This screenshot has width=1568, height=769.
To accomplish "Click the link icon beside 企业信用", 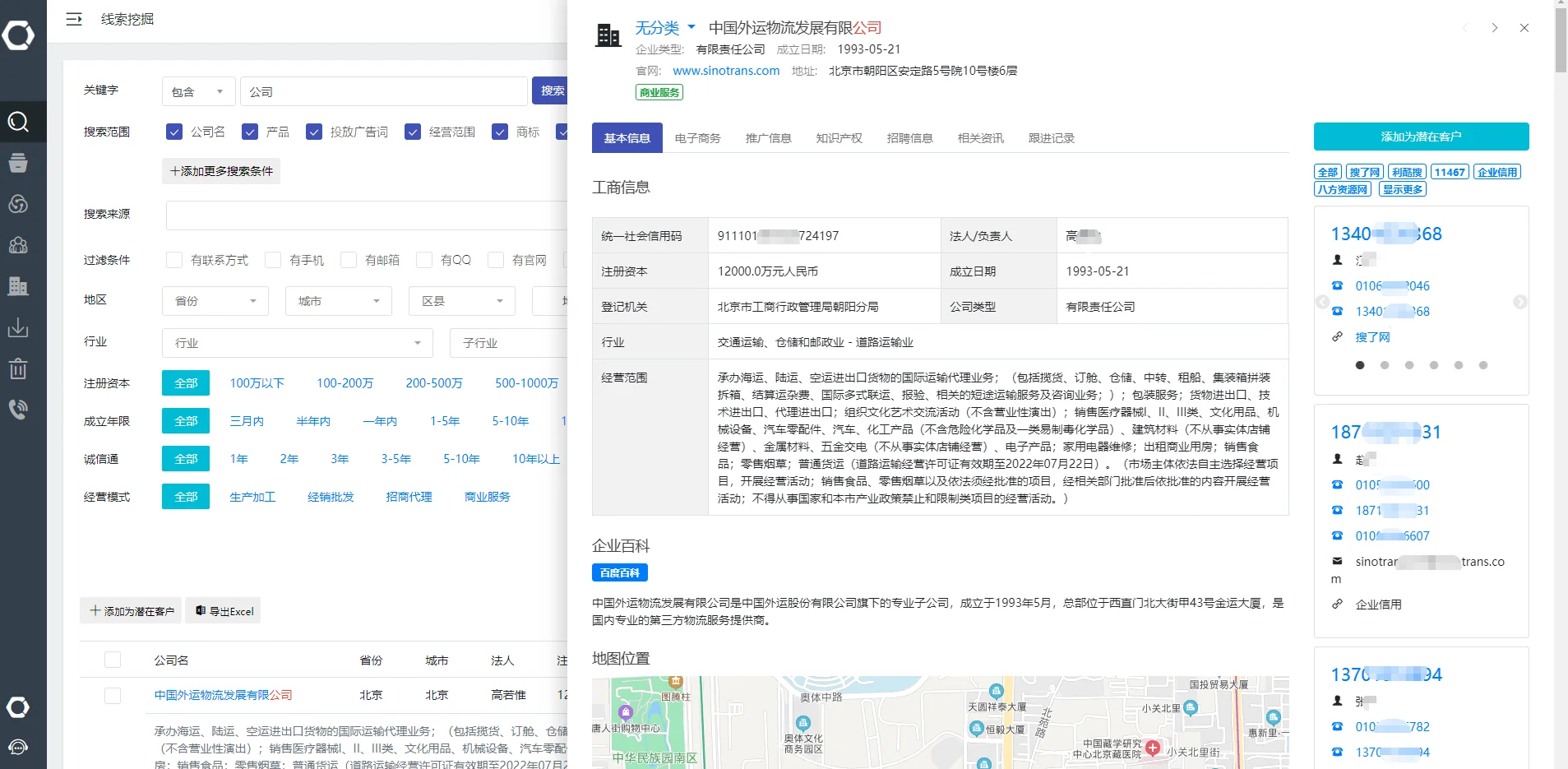I will 1337,604.
